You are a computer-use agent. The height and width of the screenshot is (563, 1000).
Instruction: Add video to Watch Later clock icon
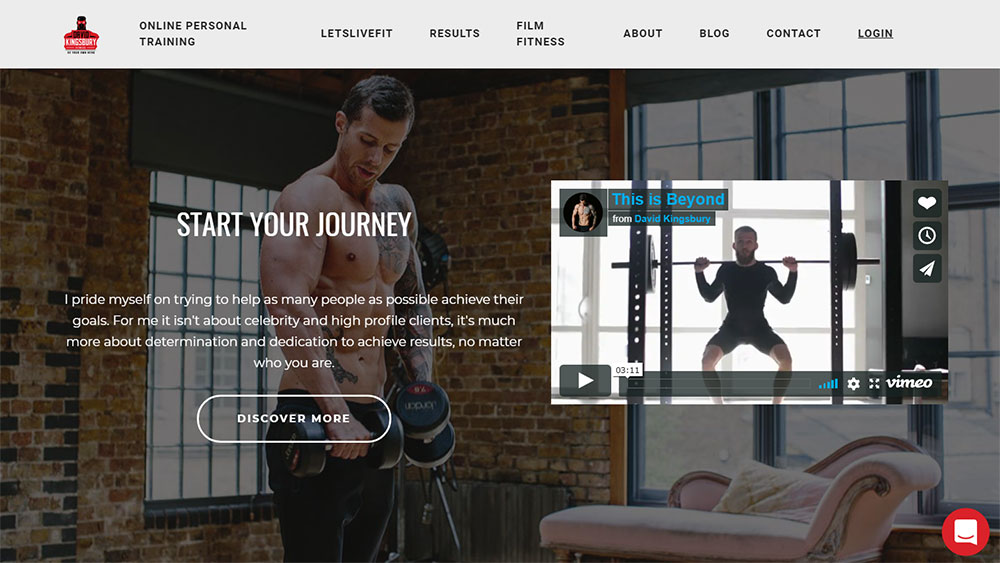pyautogui.click(x=927, y=235)
